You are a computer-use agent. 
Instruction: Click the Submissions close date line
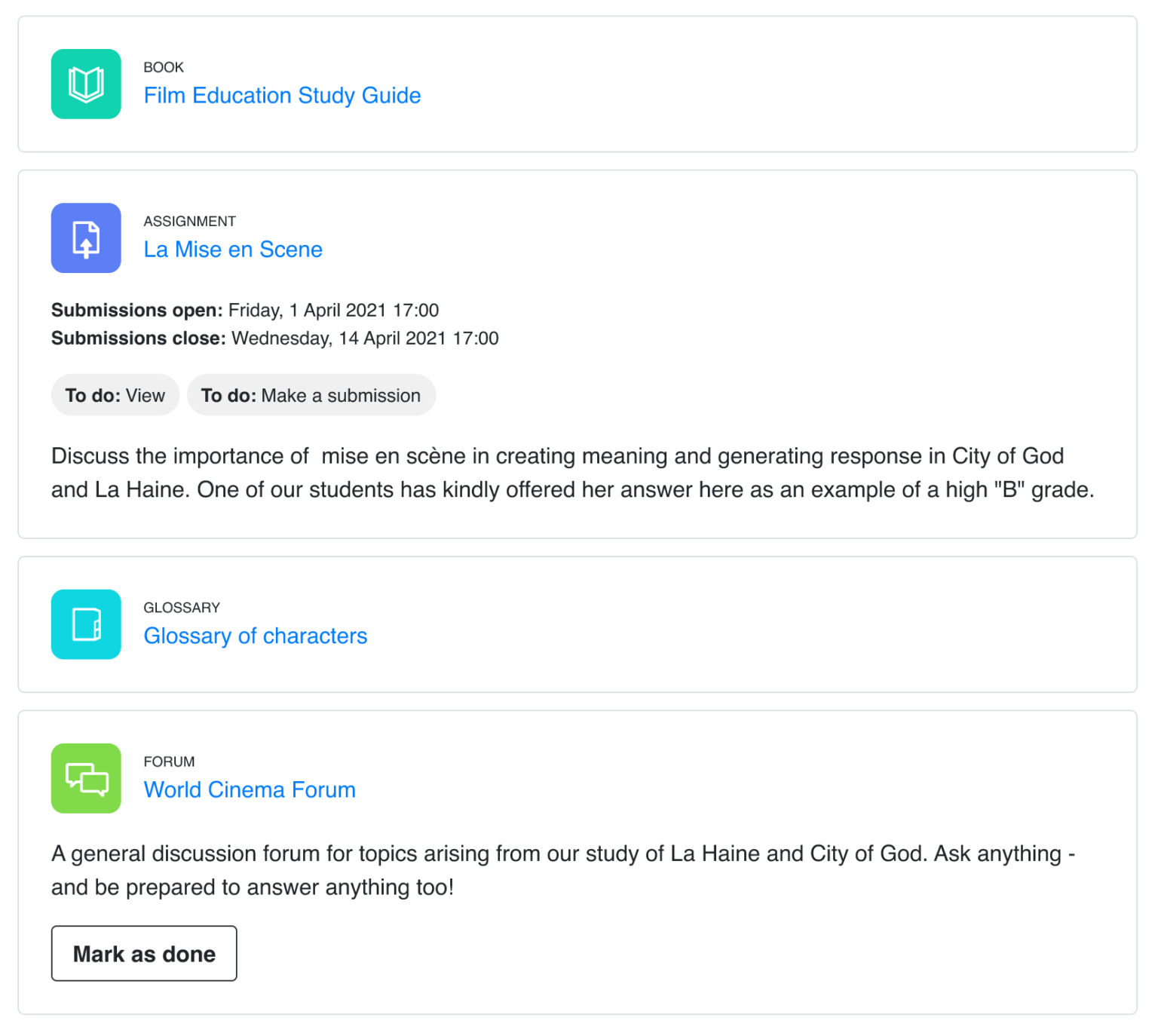click(x=275, y=339)
